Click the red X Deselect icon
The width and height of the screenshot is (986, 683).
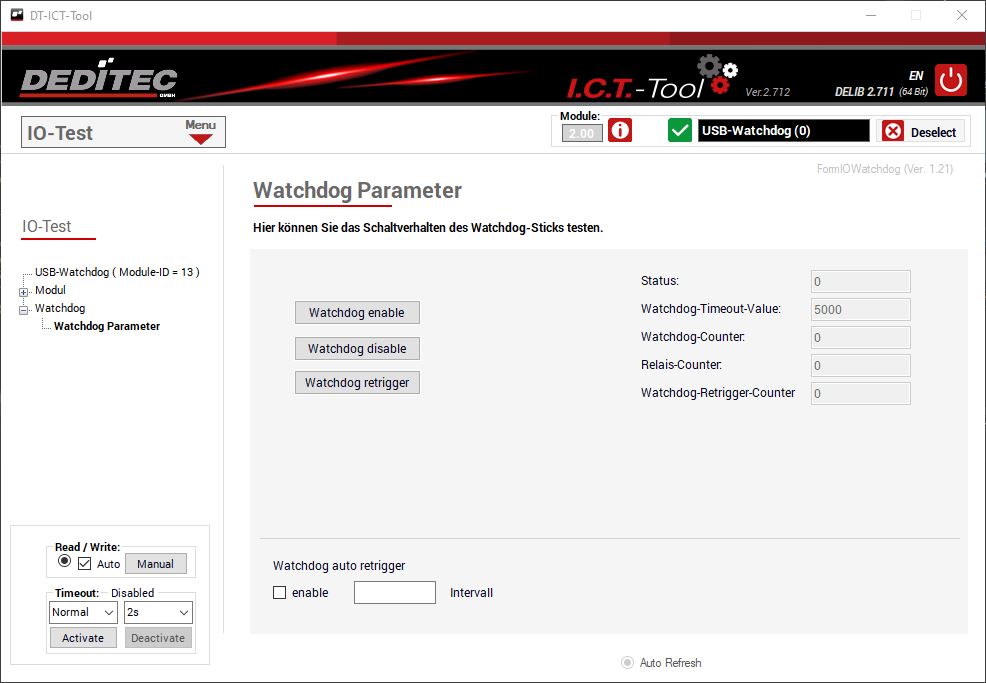(893, 131)
